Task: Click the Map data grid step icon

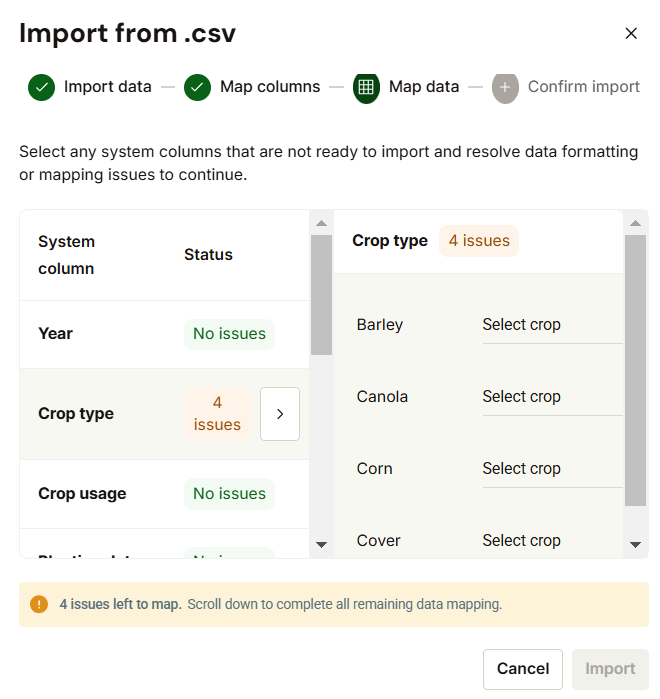Action: [x=366, y=87]
